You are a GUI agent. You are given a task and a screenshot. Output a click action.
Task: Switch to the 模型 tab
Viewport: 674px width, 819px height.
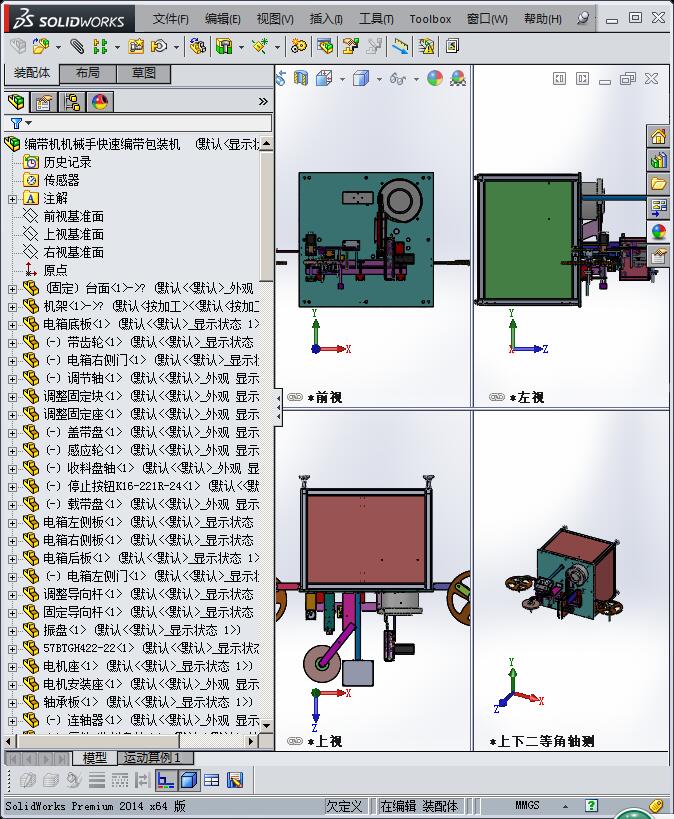click(x=94, y=757)
